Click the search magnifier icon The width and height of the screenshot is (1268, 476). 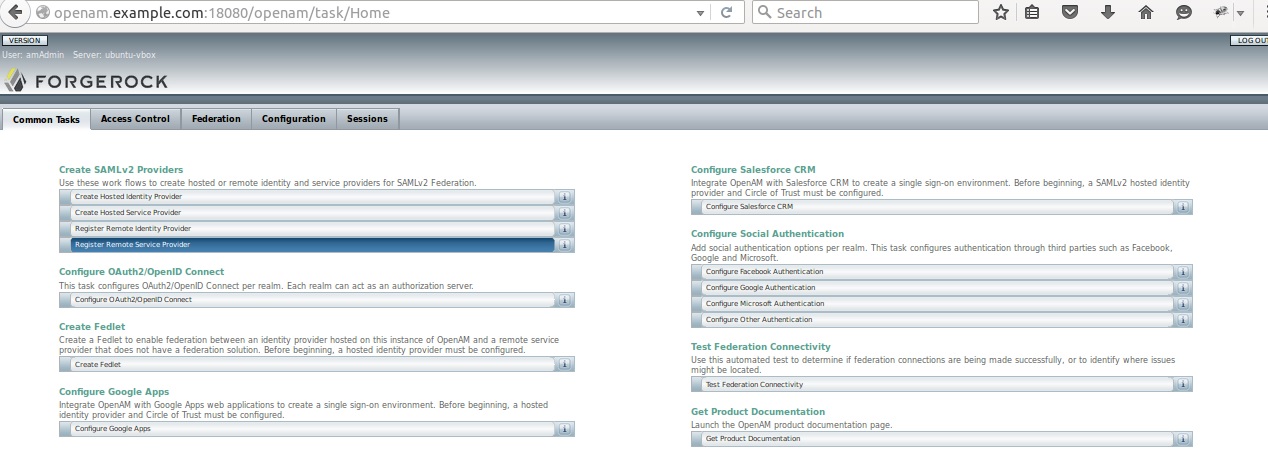[765, 13]
